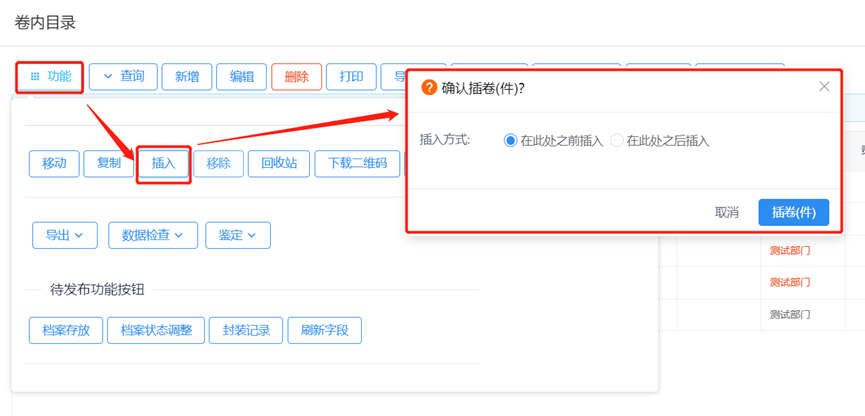Choose 移动 in the function panel
Viewport: 865px width, 416px height.
coord(54,163)
